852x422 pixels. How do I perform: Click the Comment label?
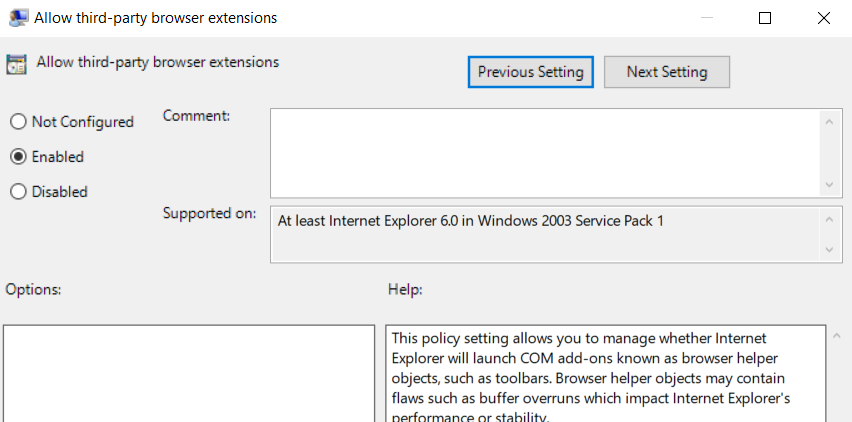(196, 116)
